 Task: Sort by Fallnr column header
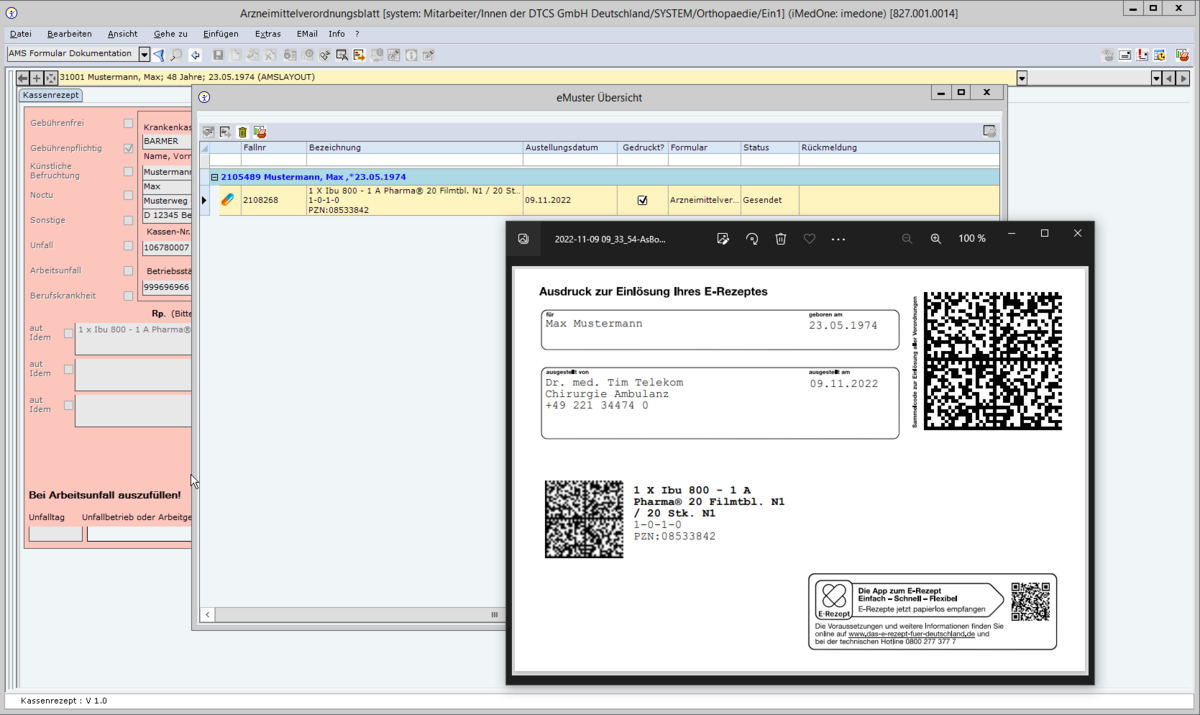click(273, 148)
